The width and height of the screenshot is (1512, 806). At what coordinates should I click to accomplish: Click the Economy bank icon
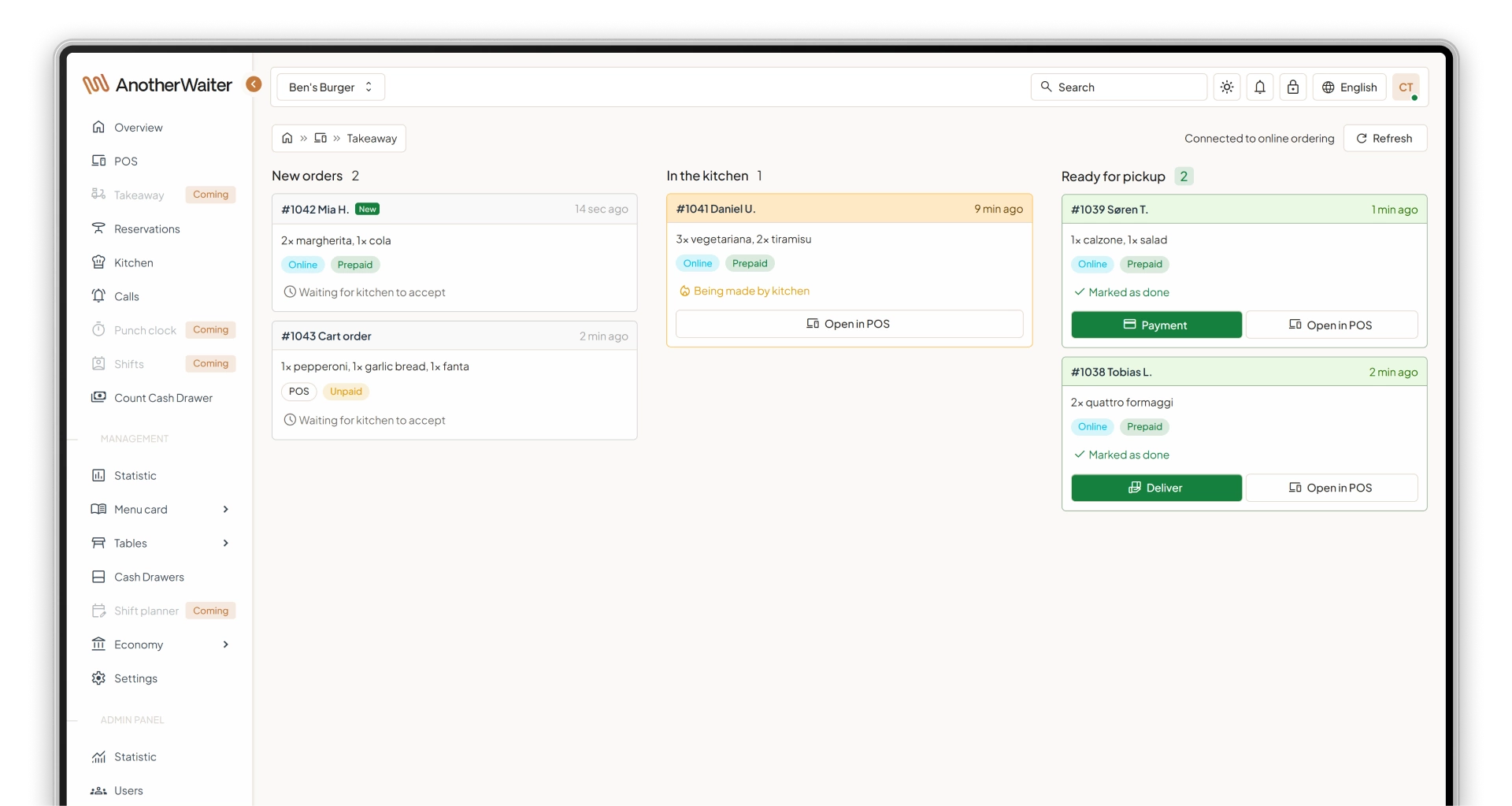pos(98,644)
